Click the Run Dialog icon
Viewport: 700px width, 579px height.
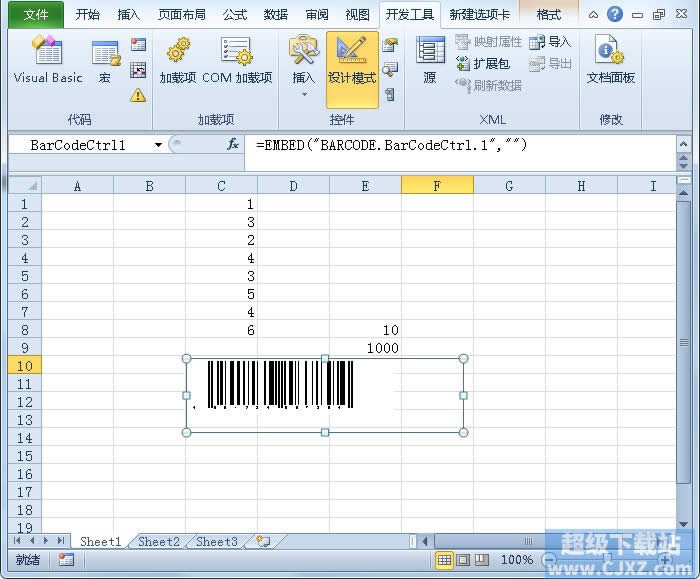(x=390, y=94)
